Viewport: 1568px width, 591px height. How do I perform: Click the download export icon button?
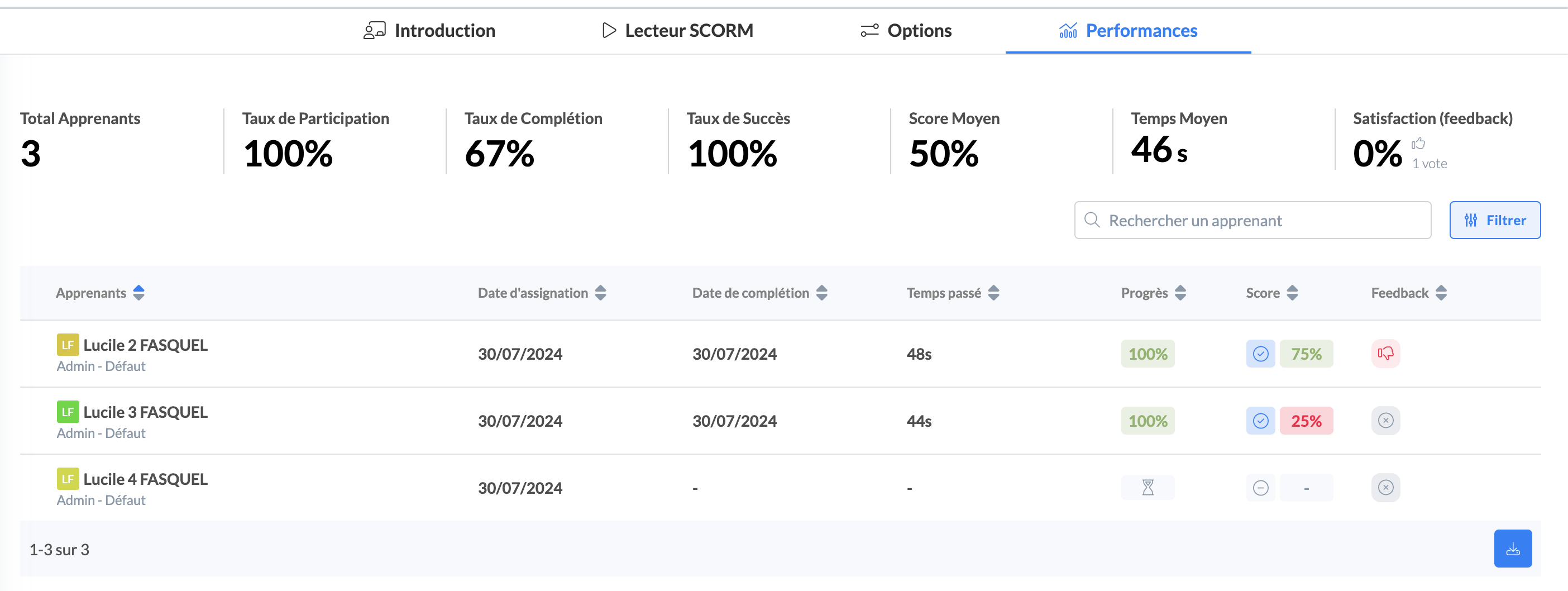pyautogui.click(x=1512, y=549)
